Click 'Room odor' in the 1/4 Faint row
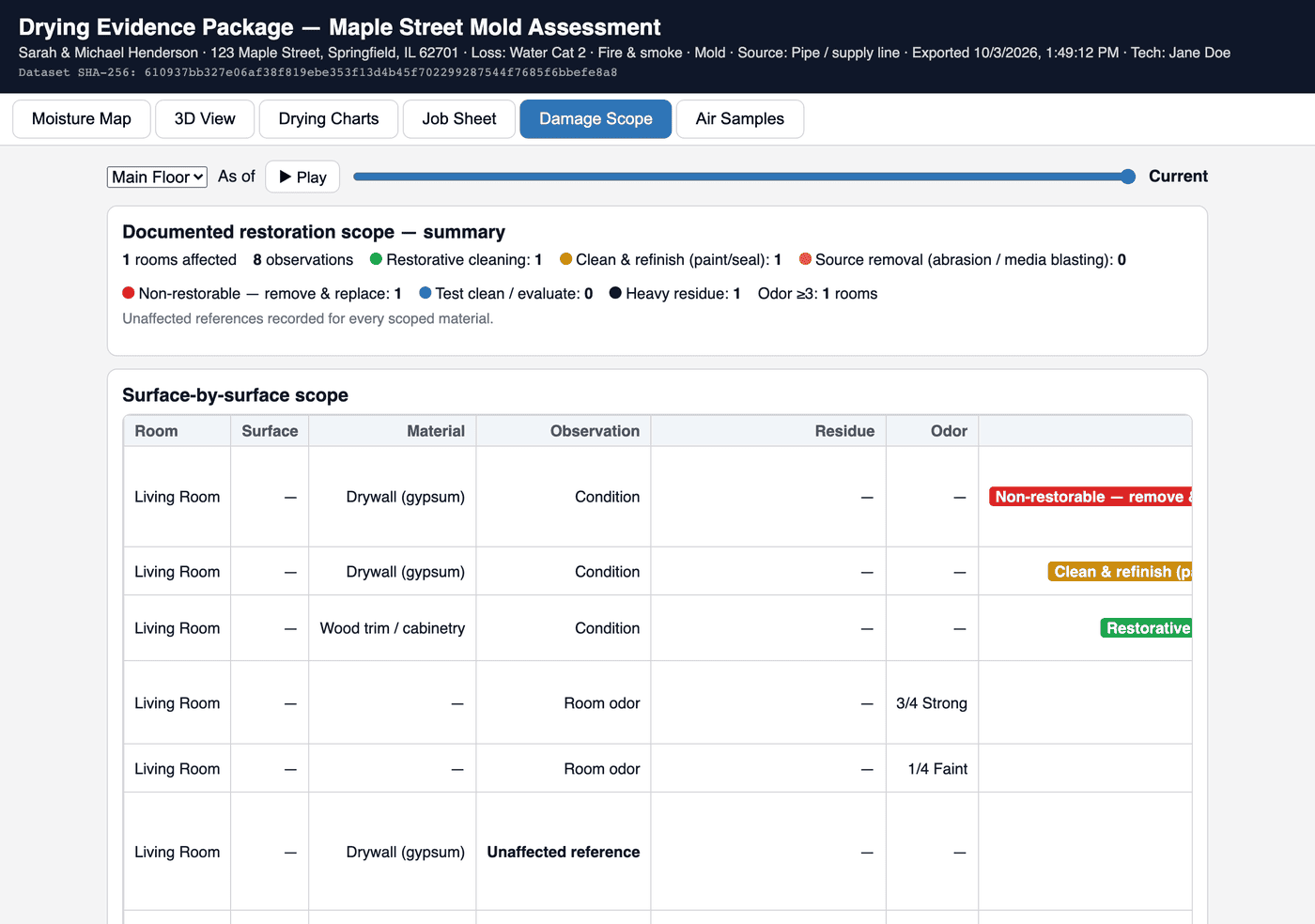The height and width of the screenshot is (924, 1315). click(602, 769)
